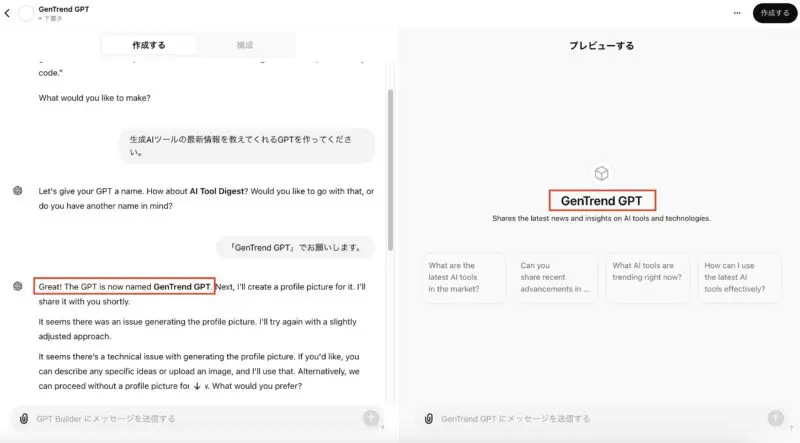
Task: Click the ChatGPT logo beside naming reply
Action: click(18, 286)
